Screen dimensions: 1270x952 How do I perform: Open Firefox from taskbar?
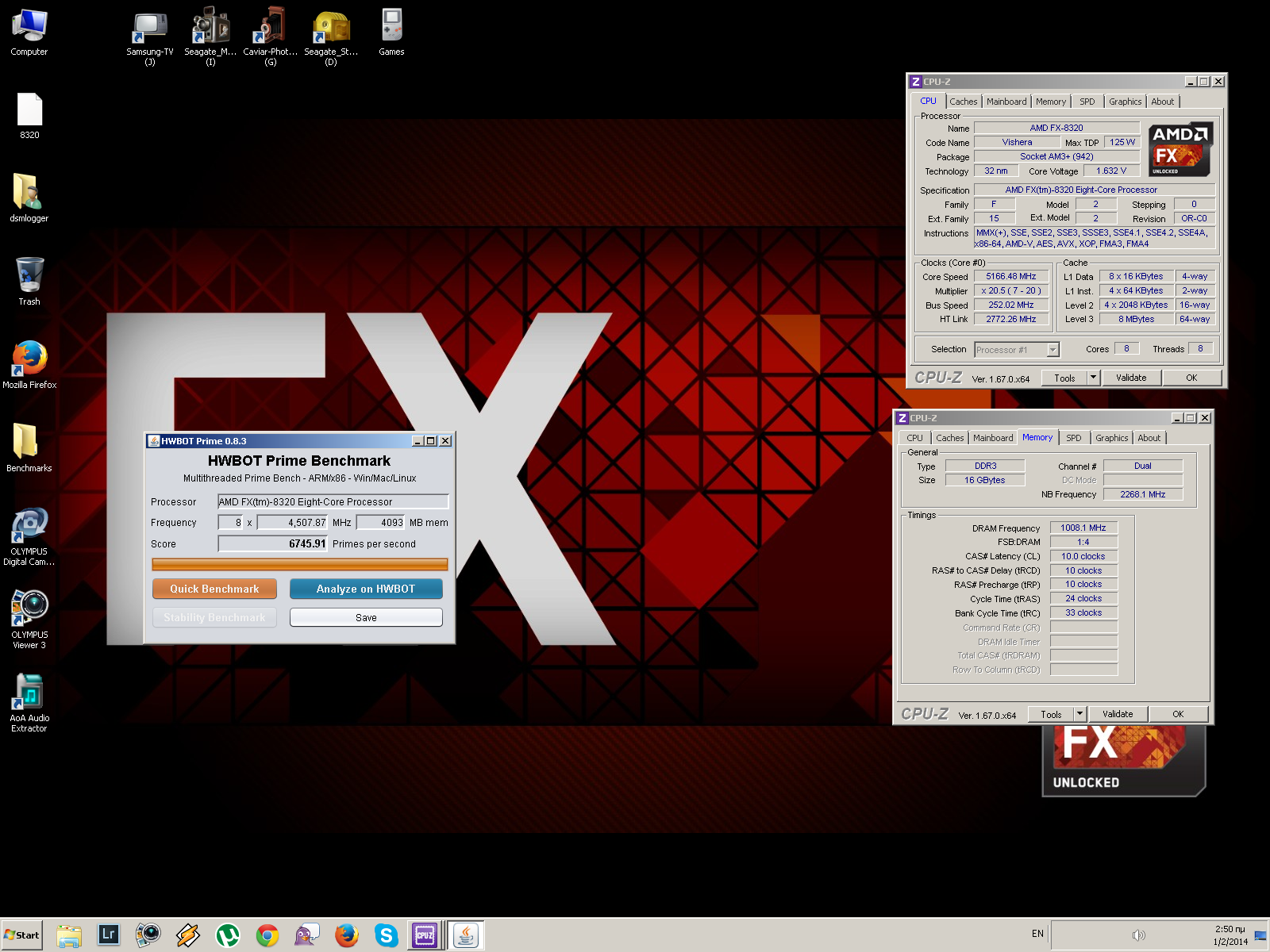coord(347,935)
